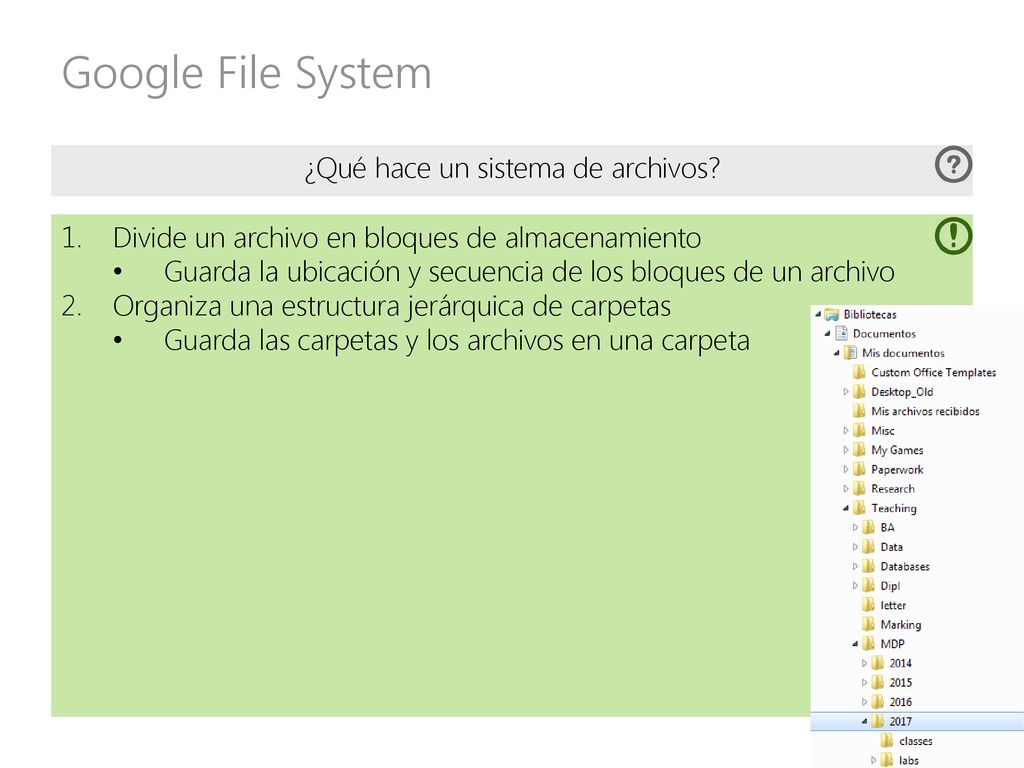
Task: Click 'Divide un archivo en bloques de almacenamiento'
Action: click(407, 237)
